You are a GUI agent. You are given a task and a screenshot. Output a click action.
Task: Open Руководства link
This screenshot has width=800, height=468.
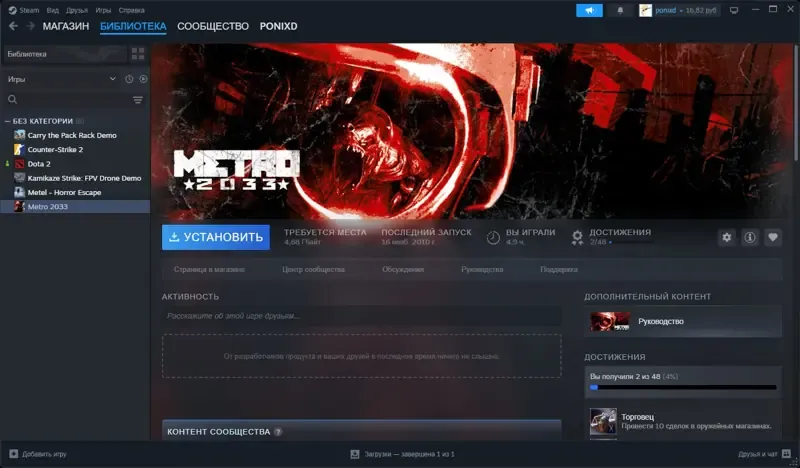coord(482,269)
